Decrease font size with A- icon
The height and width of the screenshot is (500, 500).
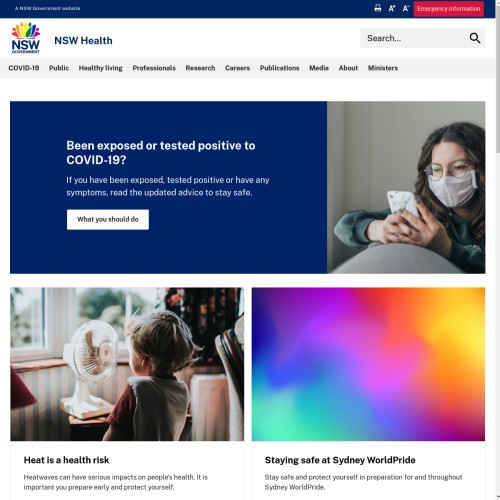pyautogui.click(x=406, y=8)
